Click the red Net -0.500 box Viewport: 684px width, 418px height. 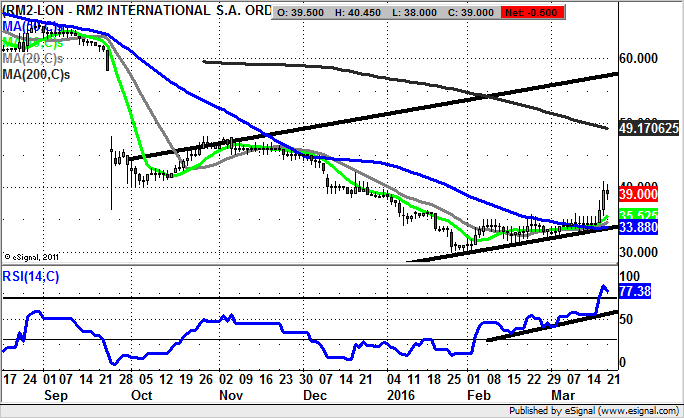[x=530, y=10]
